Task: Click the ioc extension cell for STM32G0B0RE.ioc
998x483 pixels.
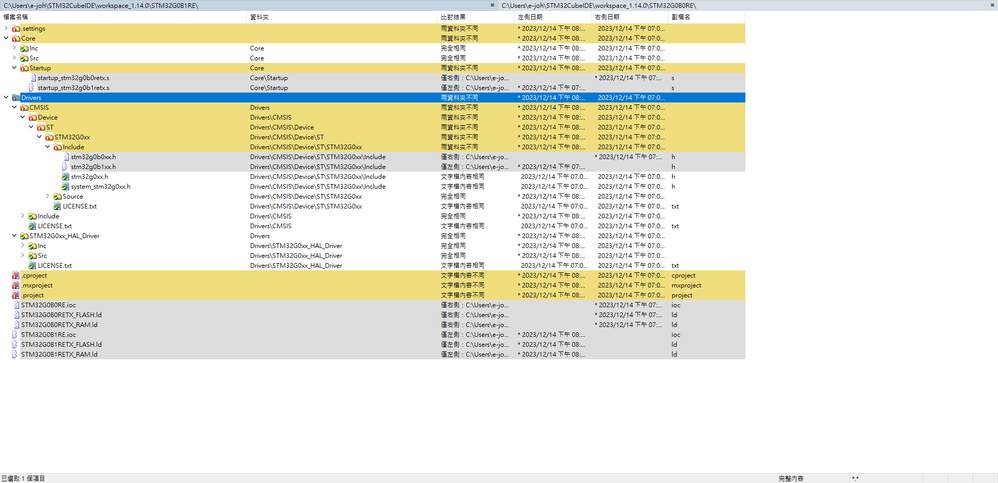Action: click(x=706, y=305)
